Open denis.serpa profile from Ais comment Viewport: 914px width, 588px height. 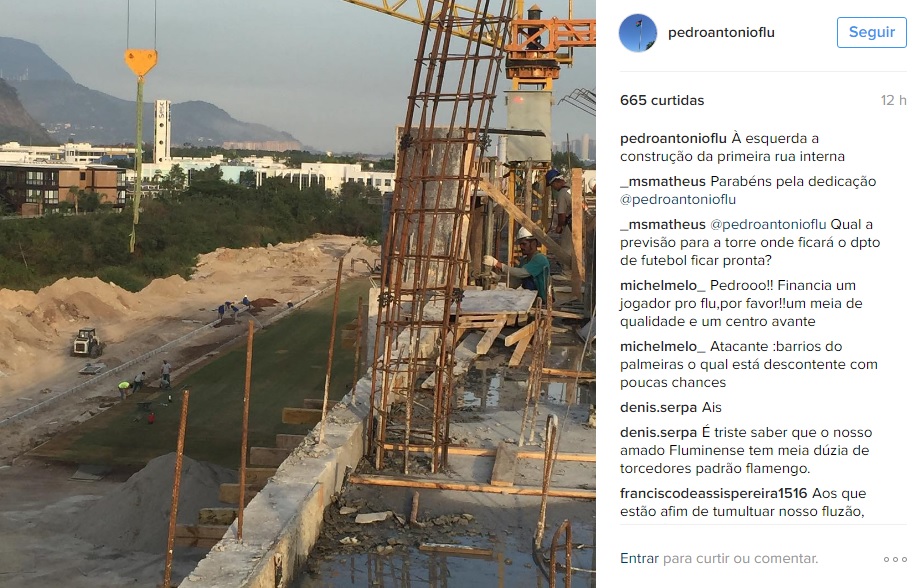pos(659,407)
